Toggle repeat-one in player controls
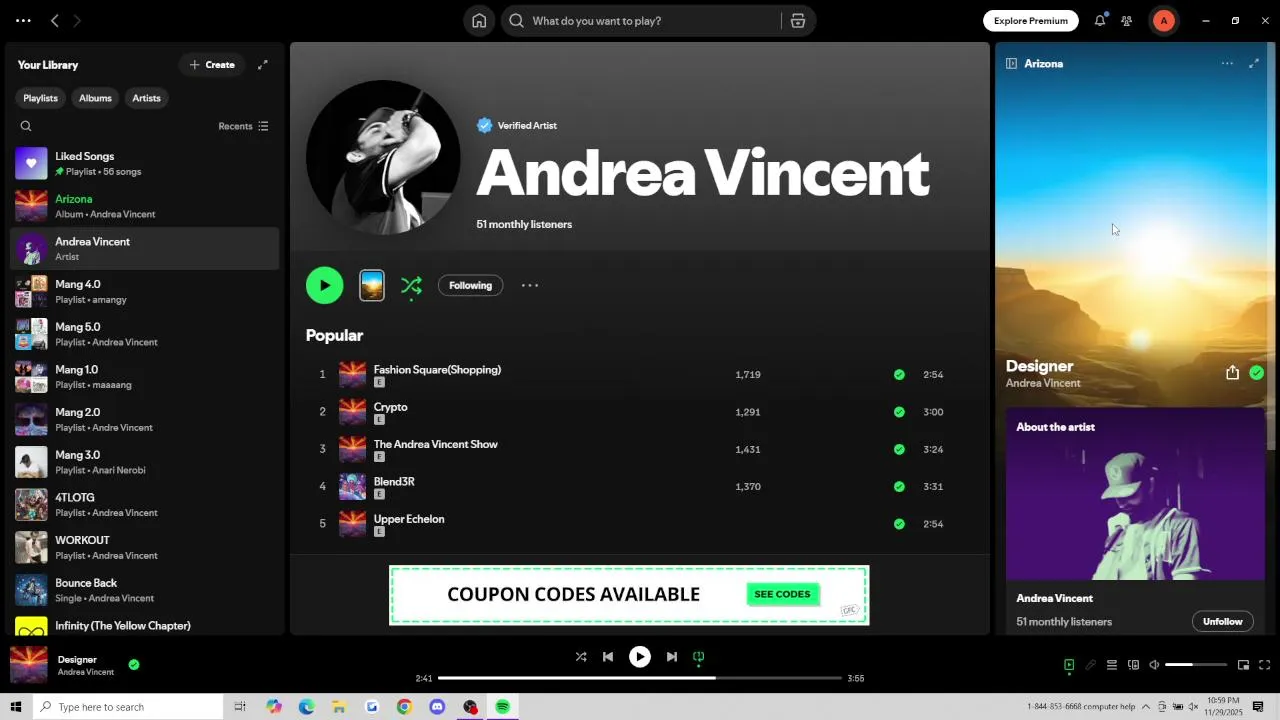The image size is (1280, 720). [699, 657]
